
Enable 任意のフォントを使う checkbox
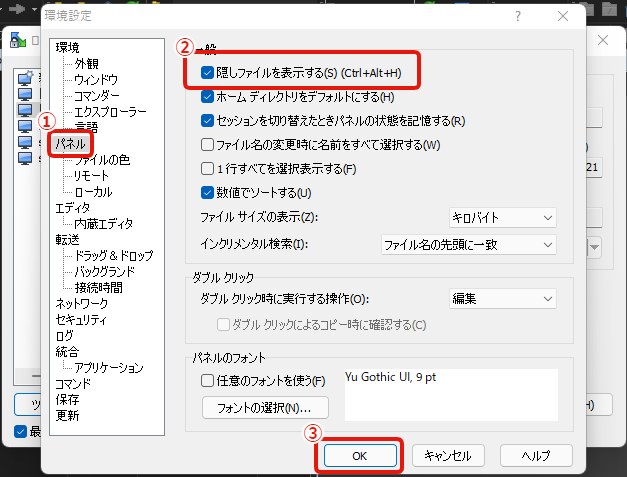(x=208, y=381)
